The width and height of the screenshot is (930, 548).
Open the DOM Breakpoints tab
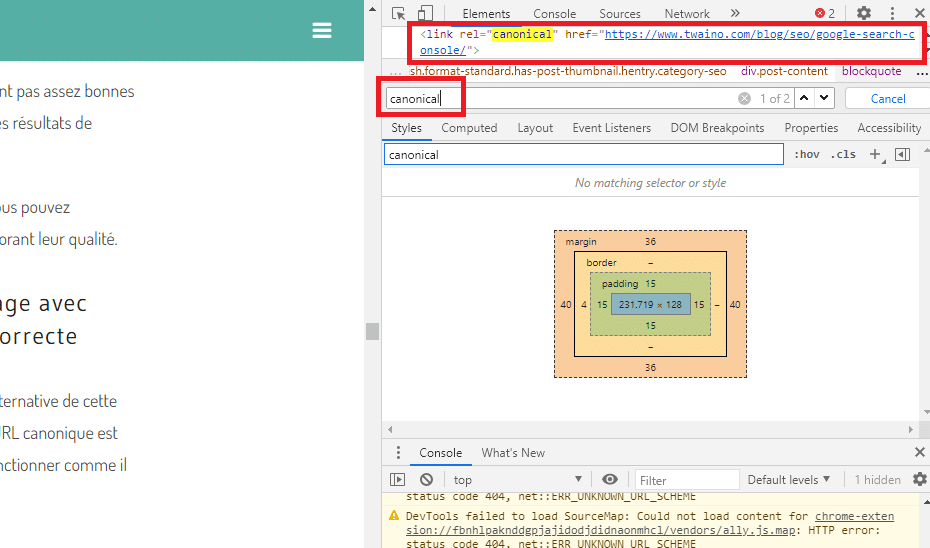point(717,128)
